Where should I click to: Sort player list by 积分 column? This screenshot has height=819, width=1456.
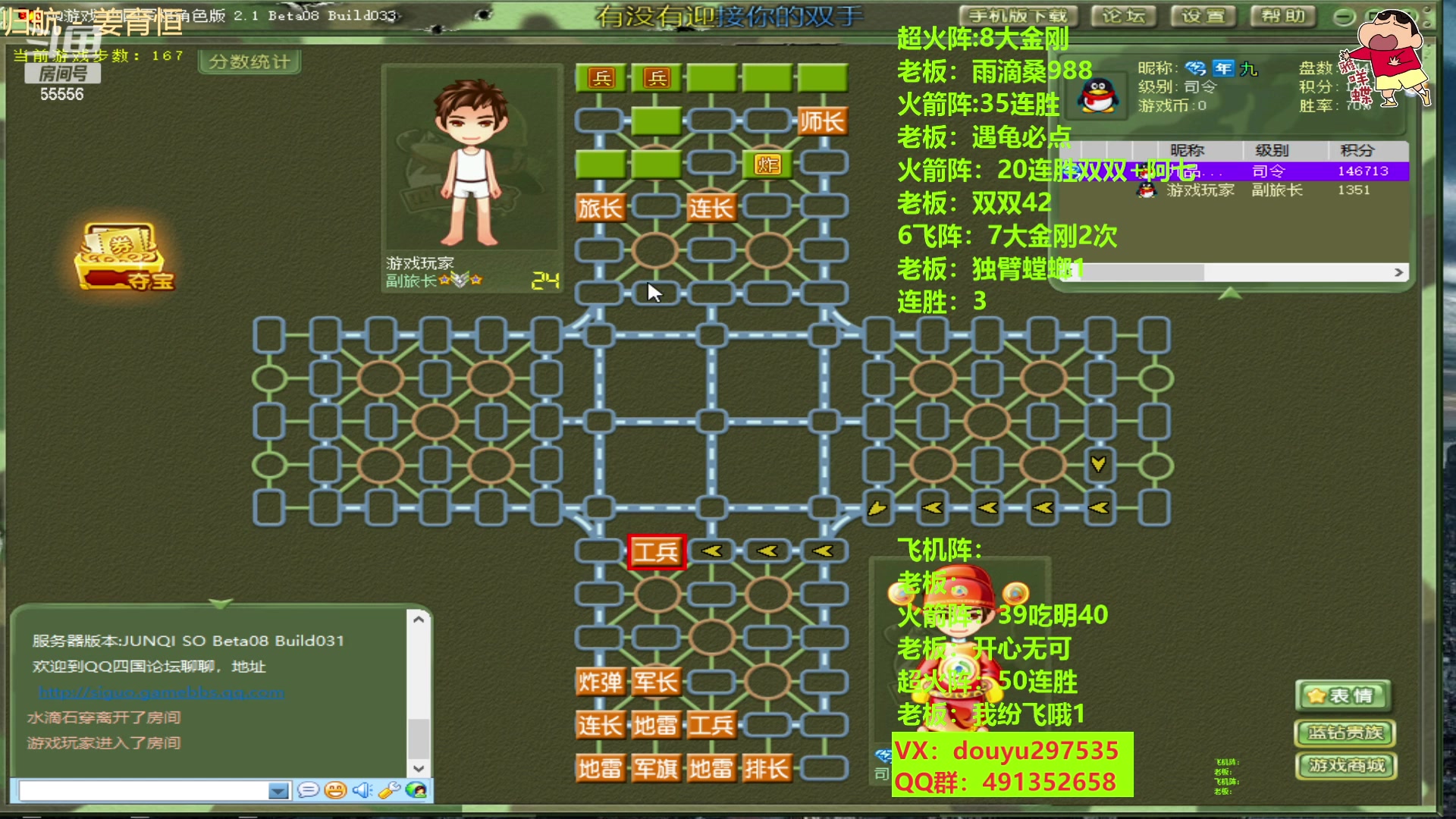pos(1357,150)
